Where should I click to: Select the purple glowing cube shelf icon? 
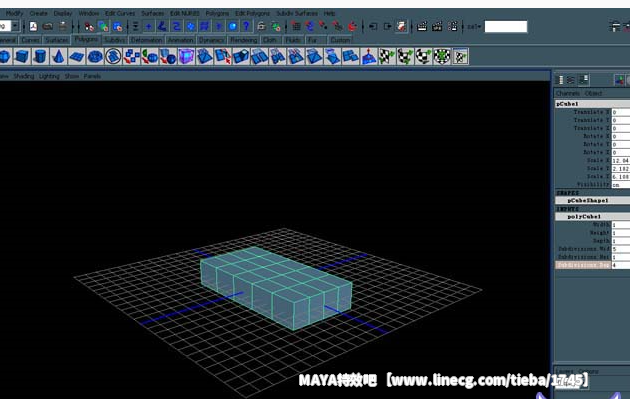click(x=186, y=56)
